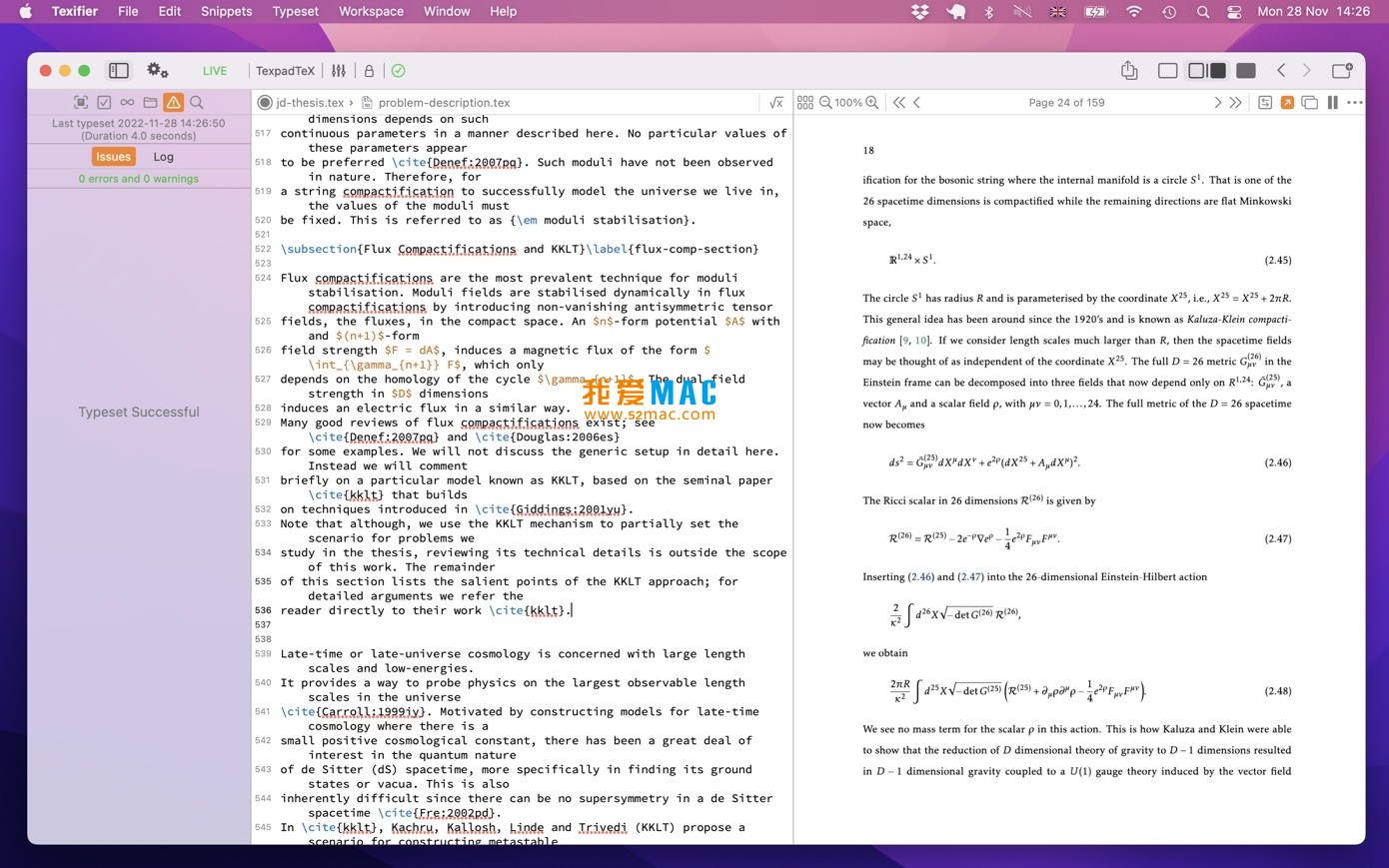This screenshot has height=868, width=1389.
Task: Open the TexpadTeX engine selector
Action: click(285, 71)
